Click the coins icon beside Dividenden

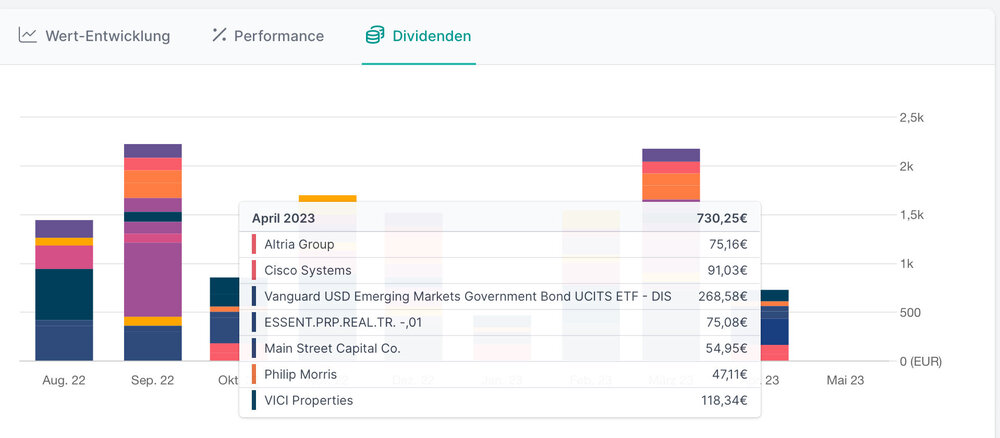click(374, 36)
